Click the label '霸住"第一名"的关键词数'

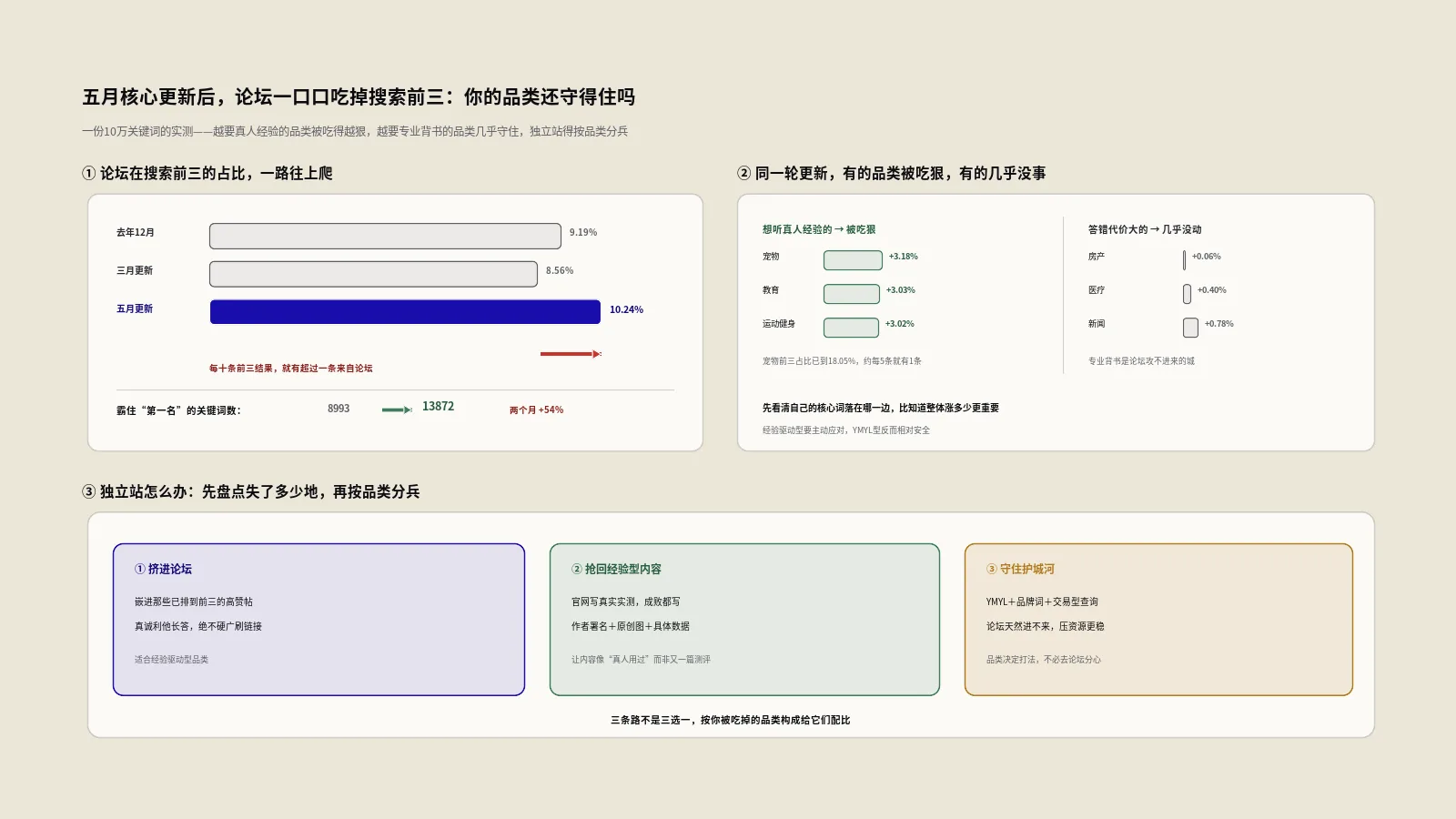click(x=178, y=410)
